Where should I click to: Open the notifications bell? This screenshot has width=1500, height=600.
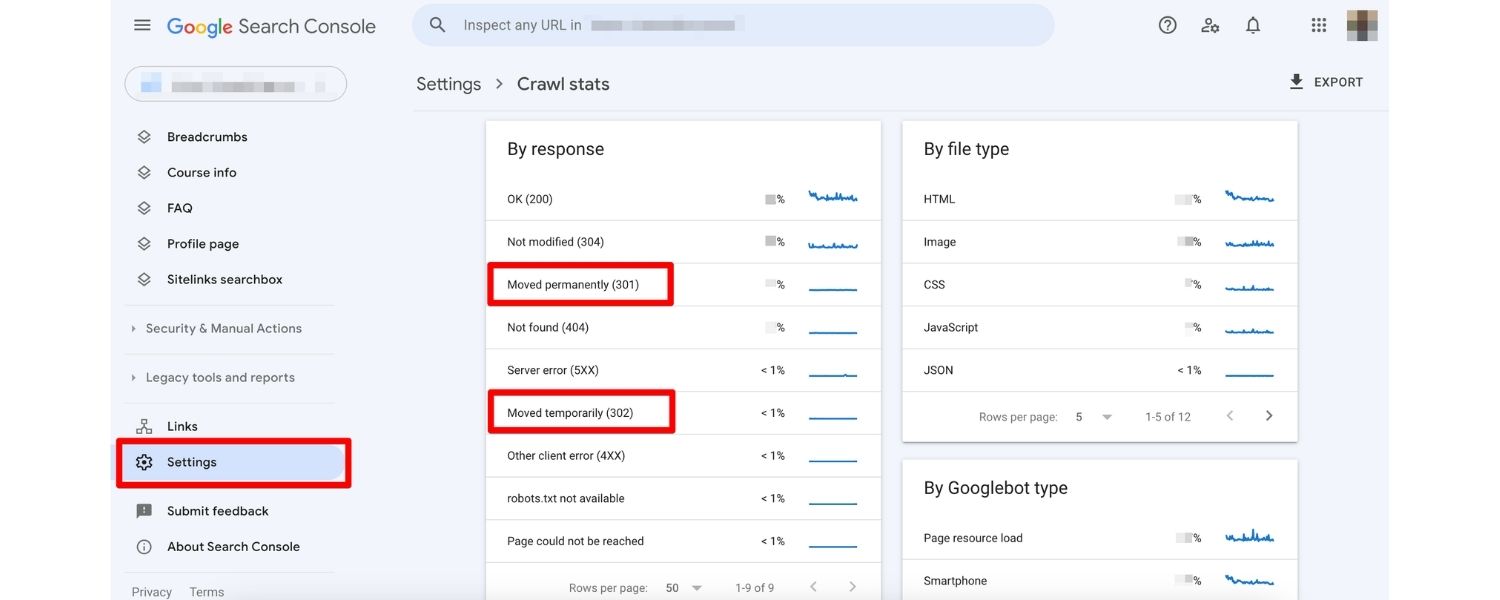pos(1253,25)
